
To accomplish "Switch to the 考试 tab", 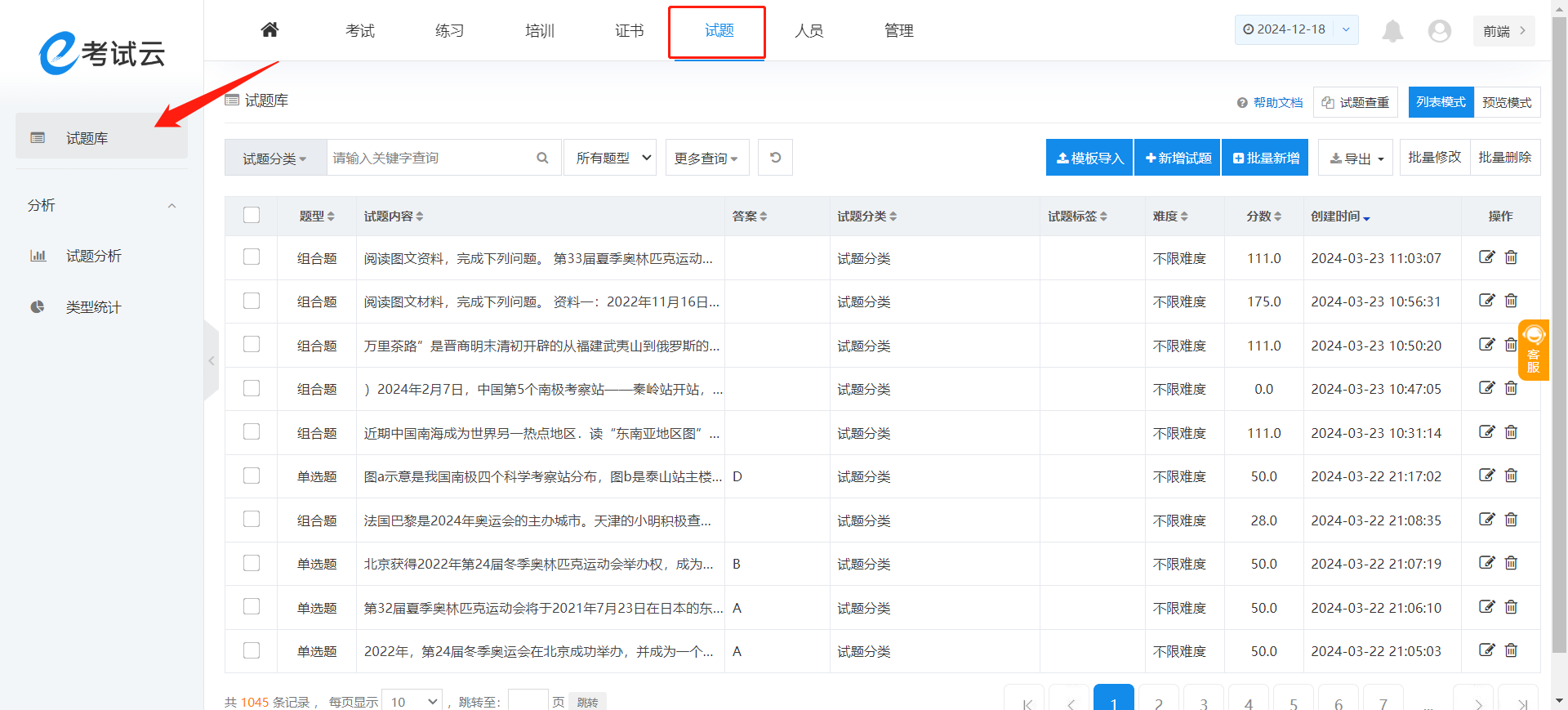I will tap(359, 31).
